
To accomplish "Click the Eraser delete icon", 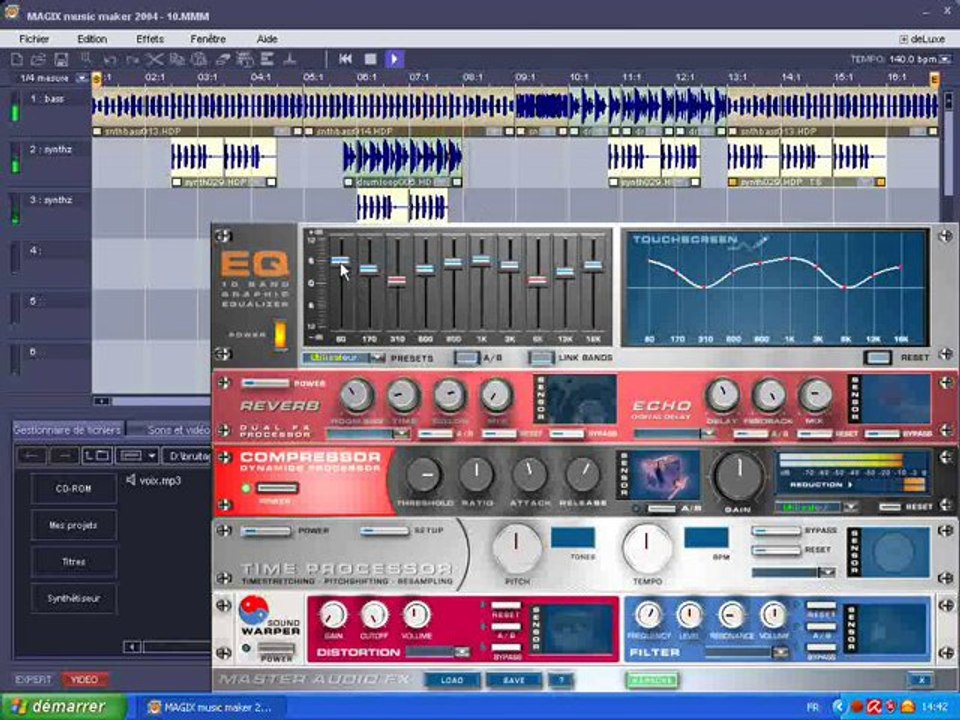I will 222,59.
